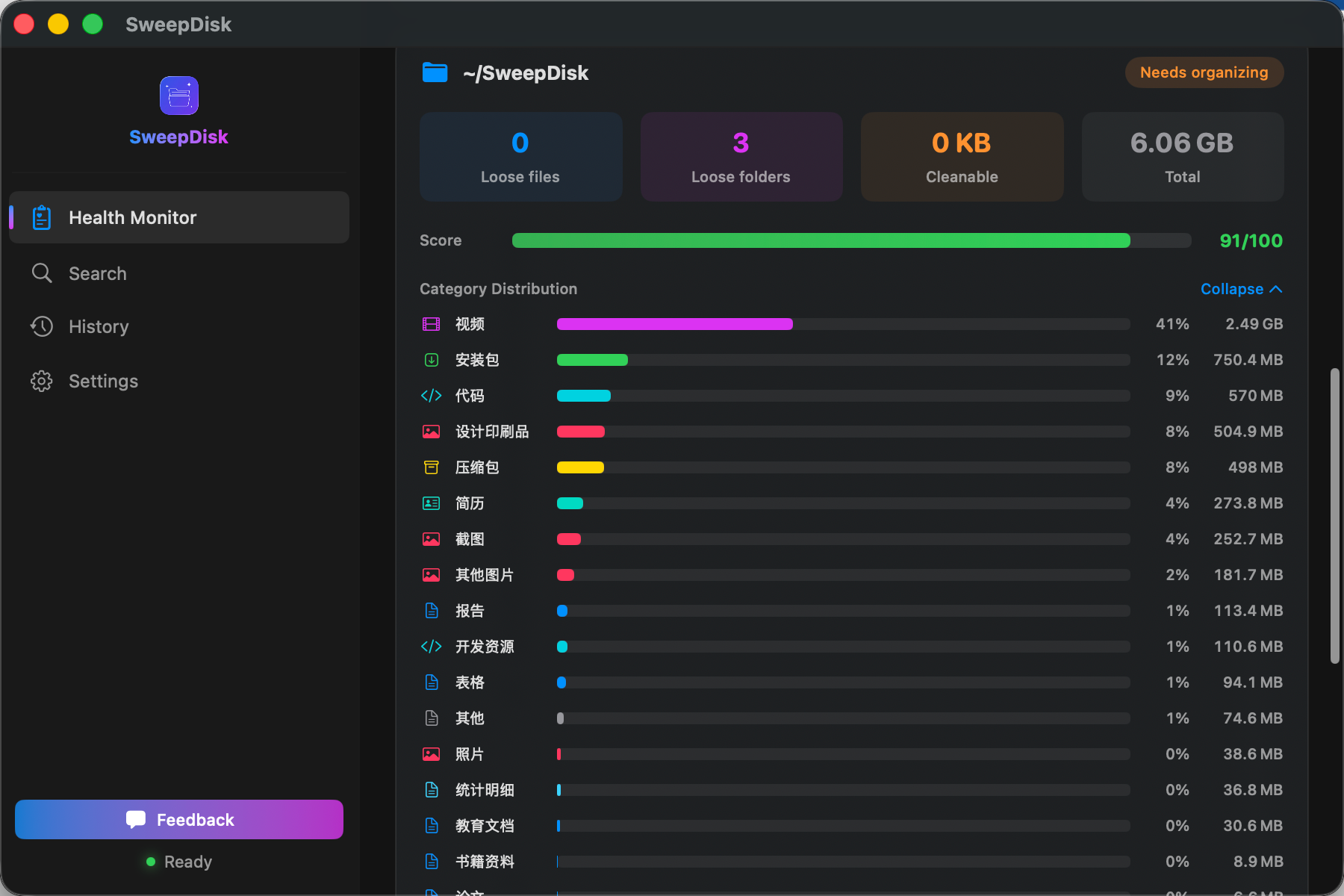Viewport: 1344px width, 896px height.
Task: Click the 9% value in 代码 row
Action: [x=1177, y=396]
